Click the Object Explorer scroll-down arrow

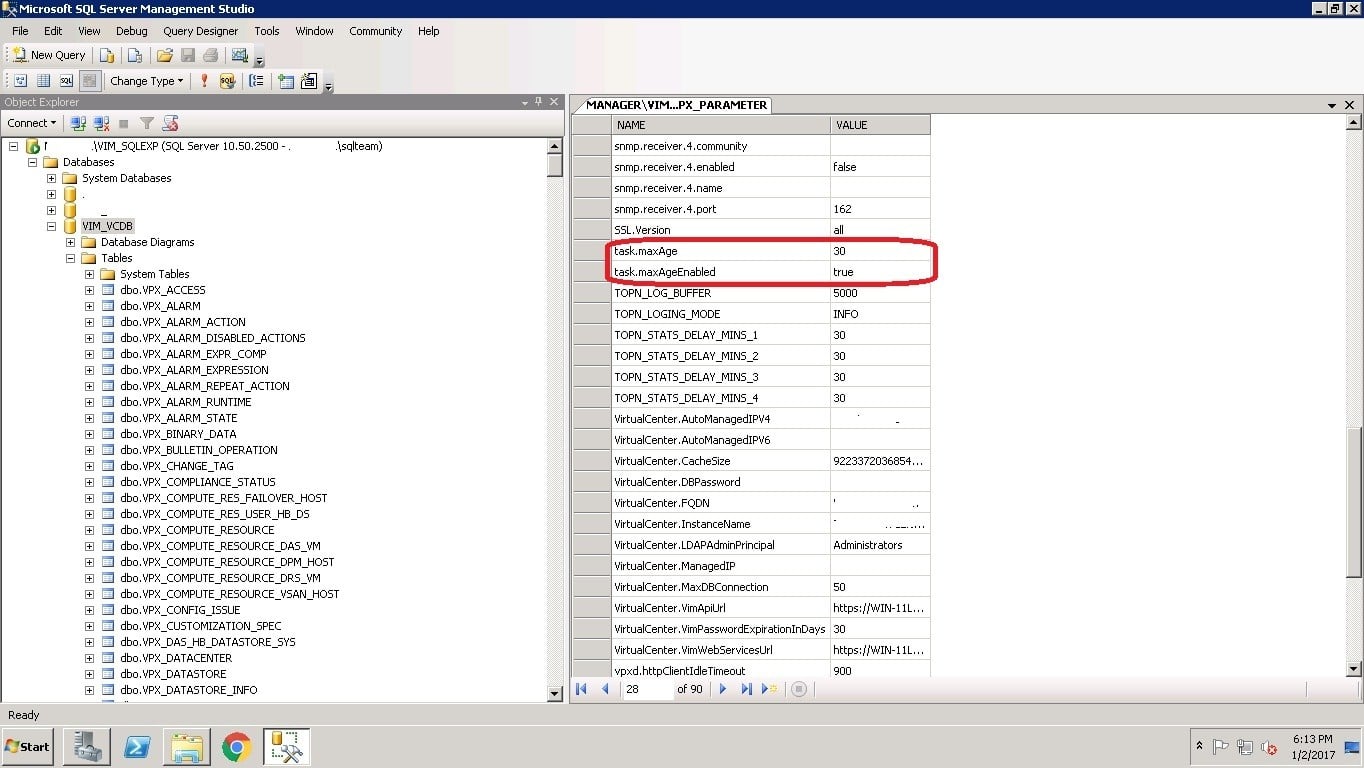[x=556, y=693]
